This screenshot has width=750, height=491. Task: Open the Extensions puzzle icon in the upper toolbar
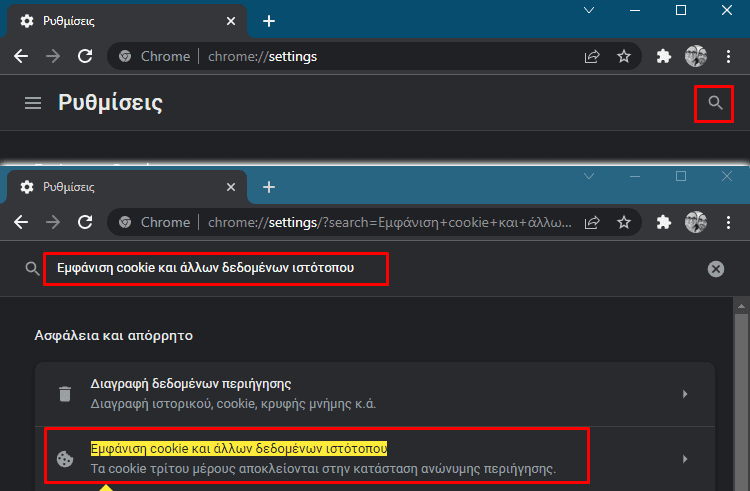663,56
